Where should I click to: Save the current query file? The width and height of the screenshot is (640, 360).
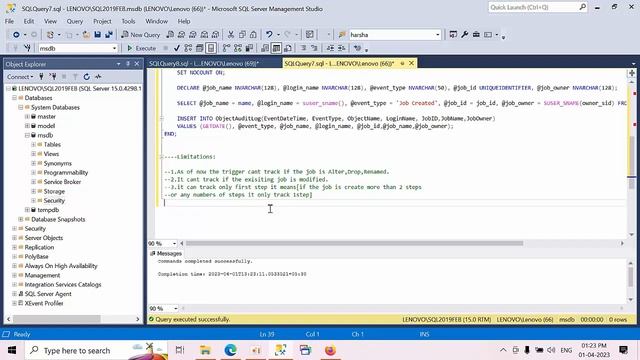tap(98, 35)
